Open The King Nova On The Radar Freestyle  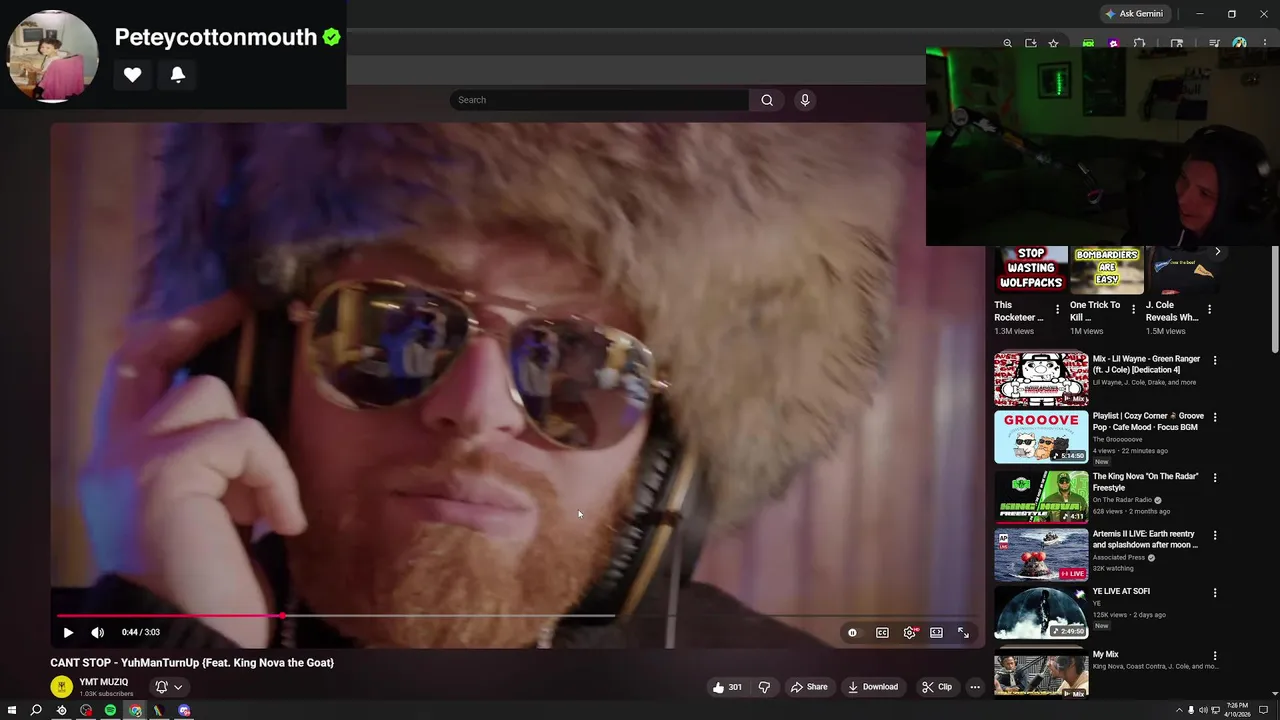pos(1145,482)
